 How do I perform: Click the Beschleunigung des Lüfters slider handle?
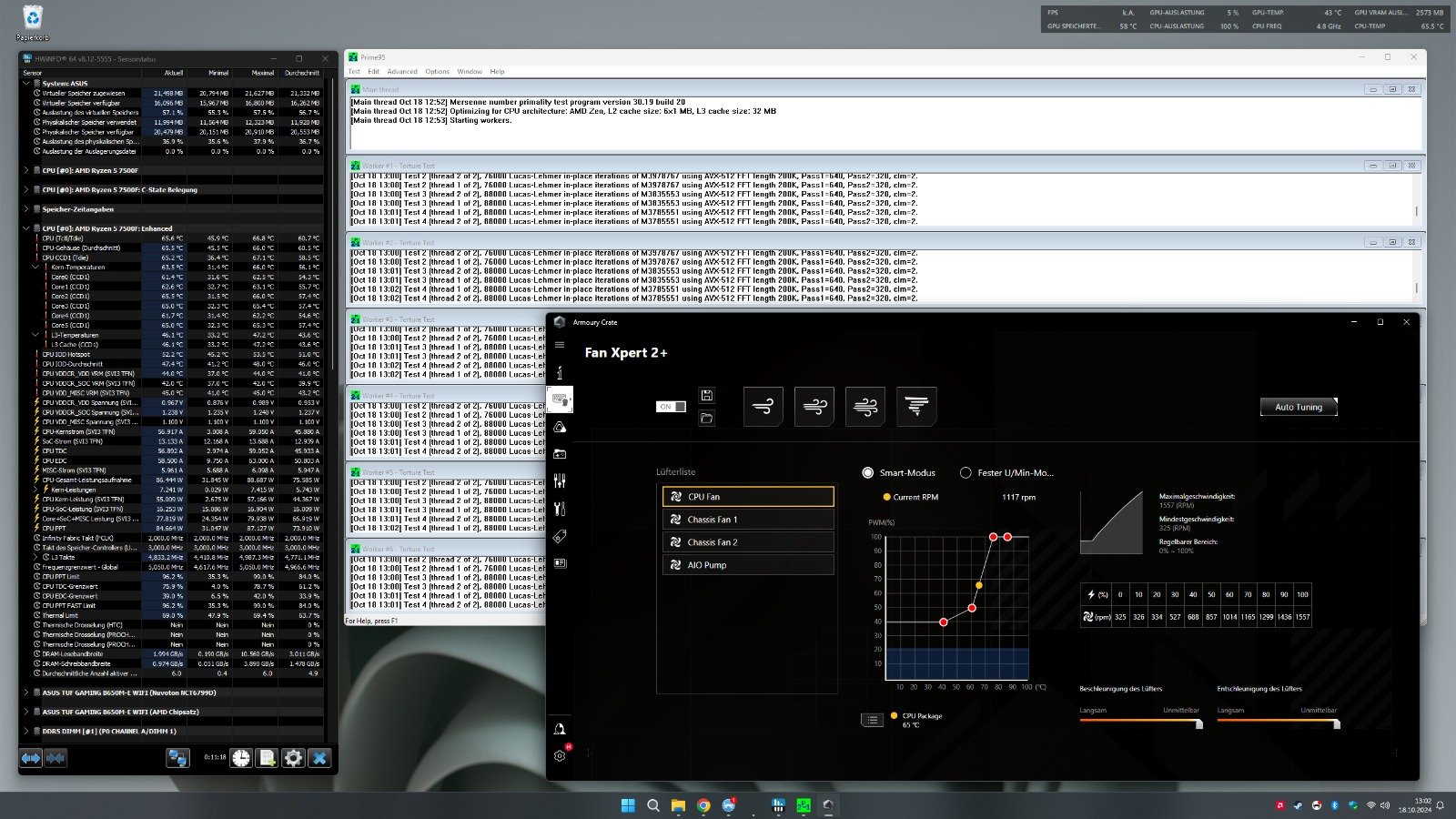click(1199, 723)
